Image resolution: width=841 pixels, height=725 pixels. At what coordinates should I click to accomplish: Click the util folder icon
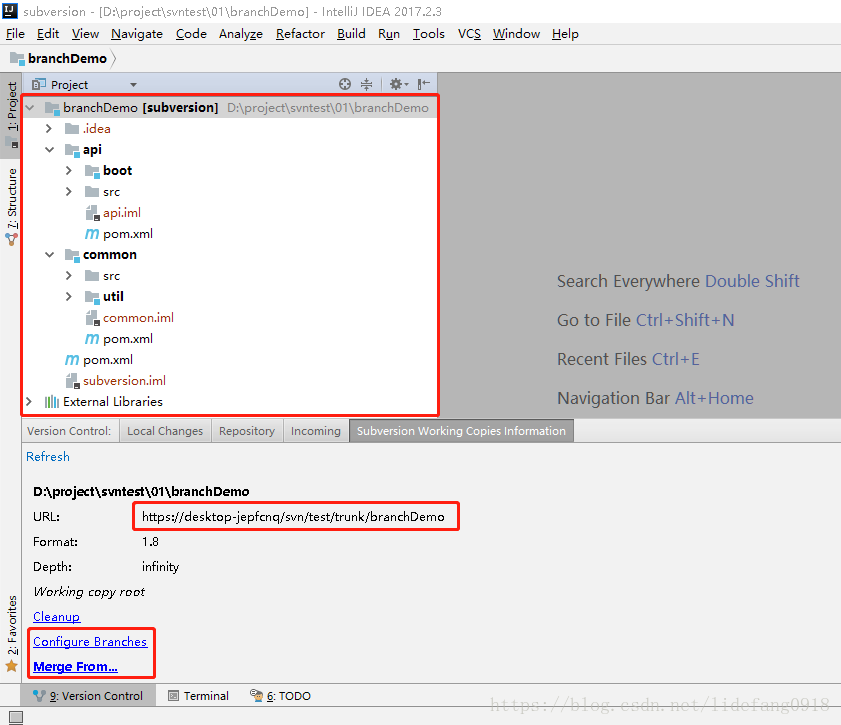[92, 297]
